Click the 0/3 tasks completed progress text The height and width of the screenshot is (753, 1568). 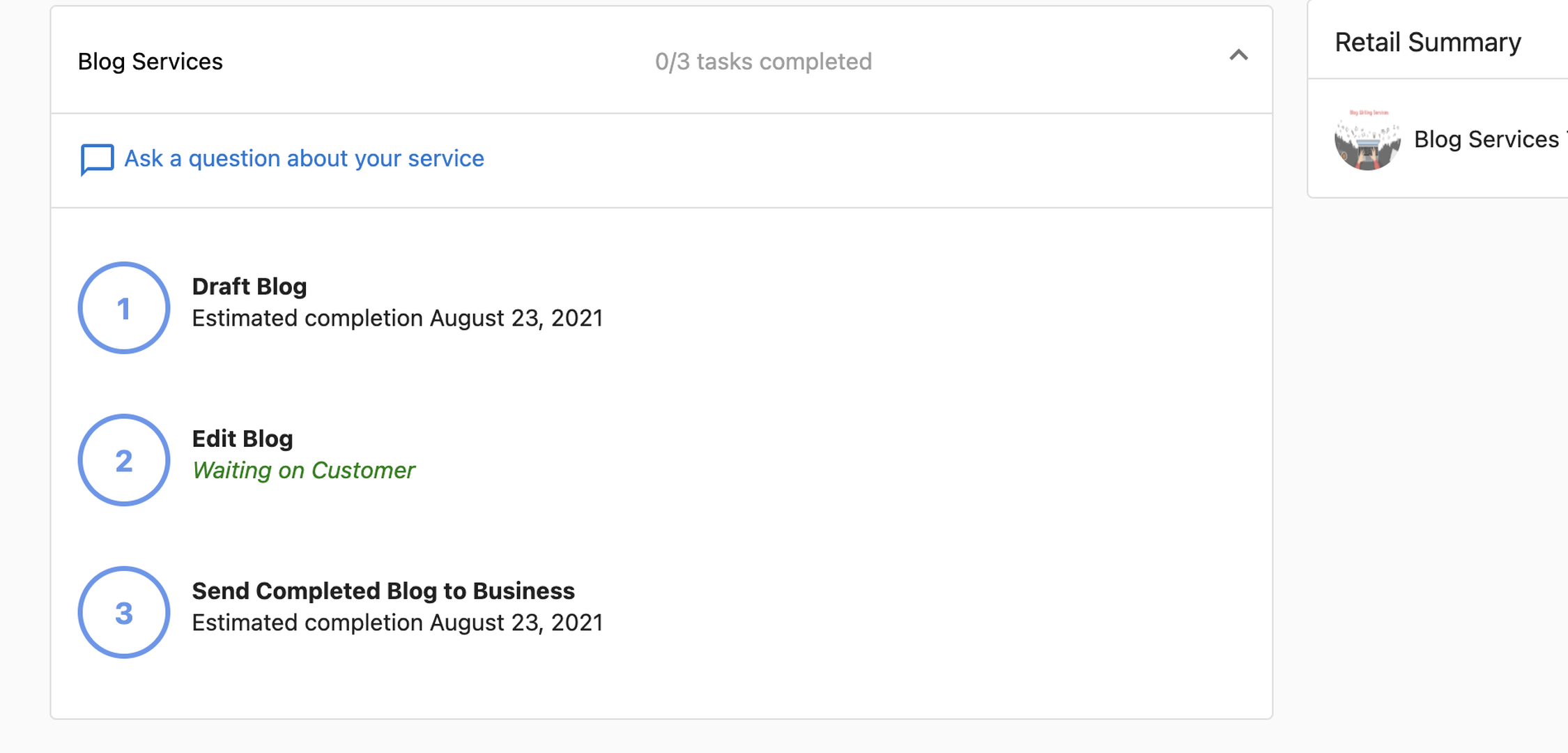763,61
